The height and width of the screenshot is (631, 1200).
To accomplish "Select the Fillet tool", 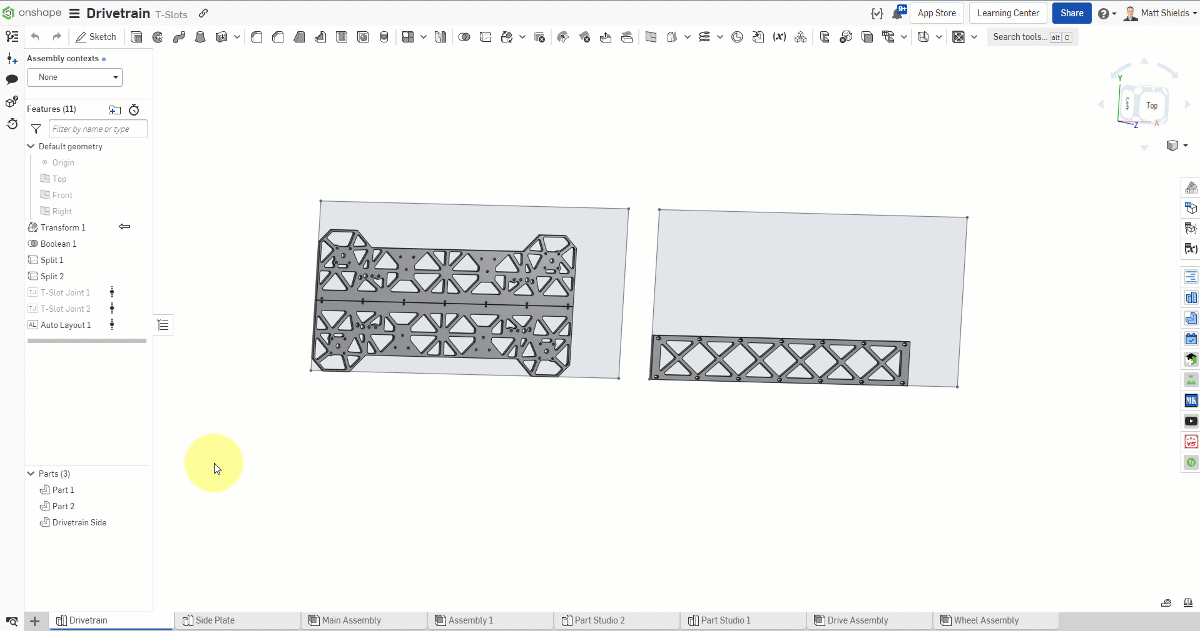I will tap(256, 36).
